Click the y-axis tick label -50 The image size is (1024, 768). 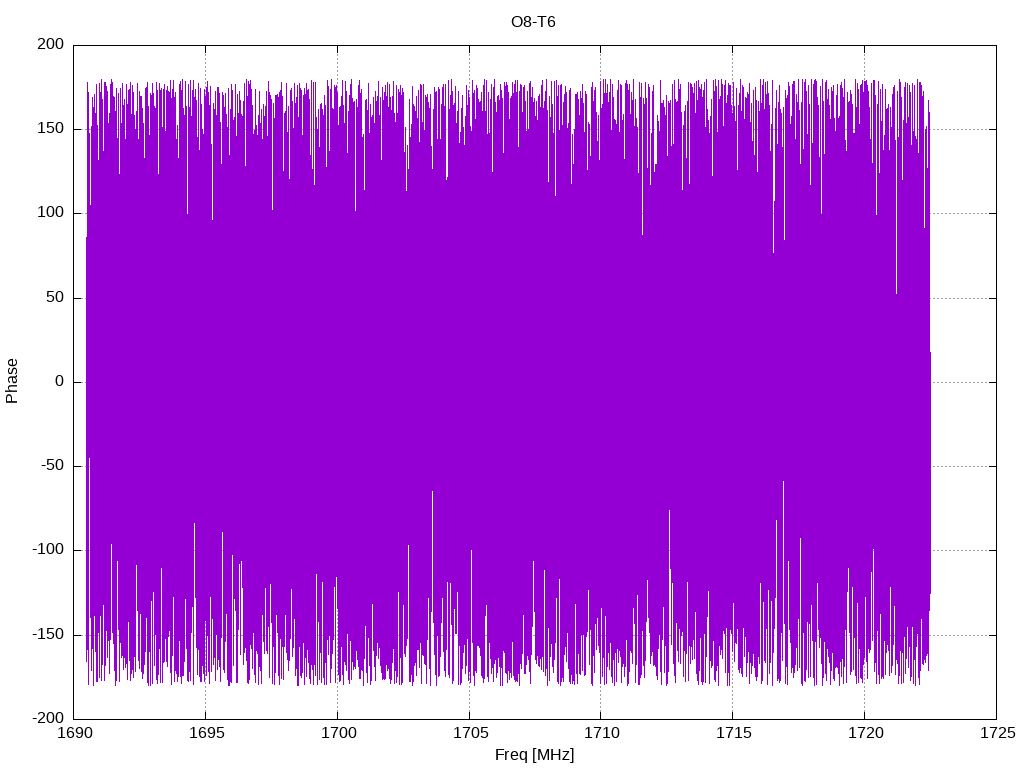(52, 466)
